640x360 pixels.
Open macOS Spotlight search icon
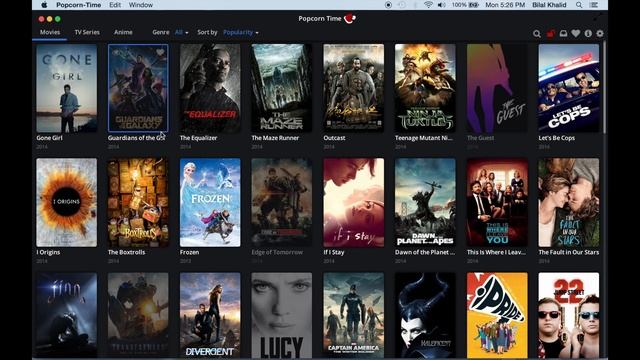coord(579,5)
